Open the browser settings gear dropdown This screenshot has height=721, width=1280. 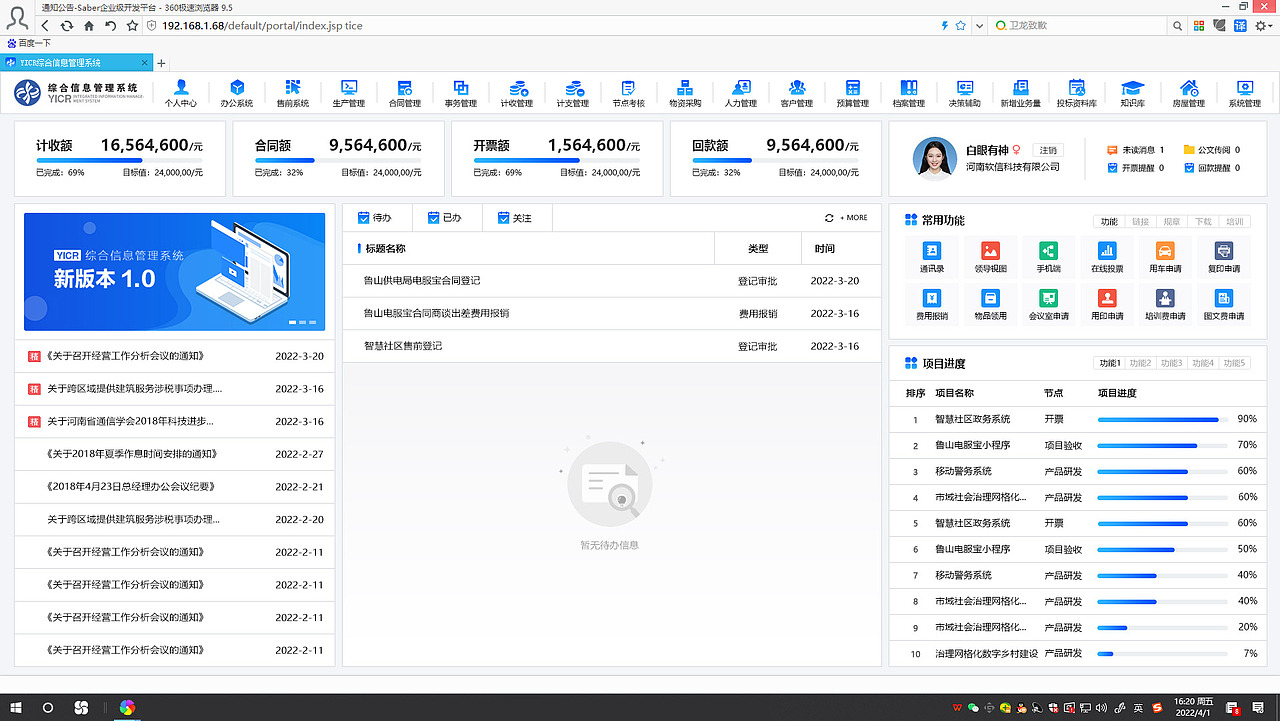[x=1262, y=27]
